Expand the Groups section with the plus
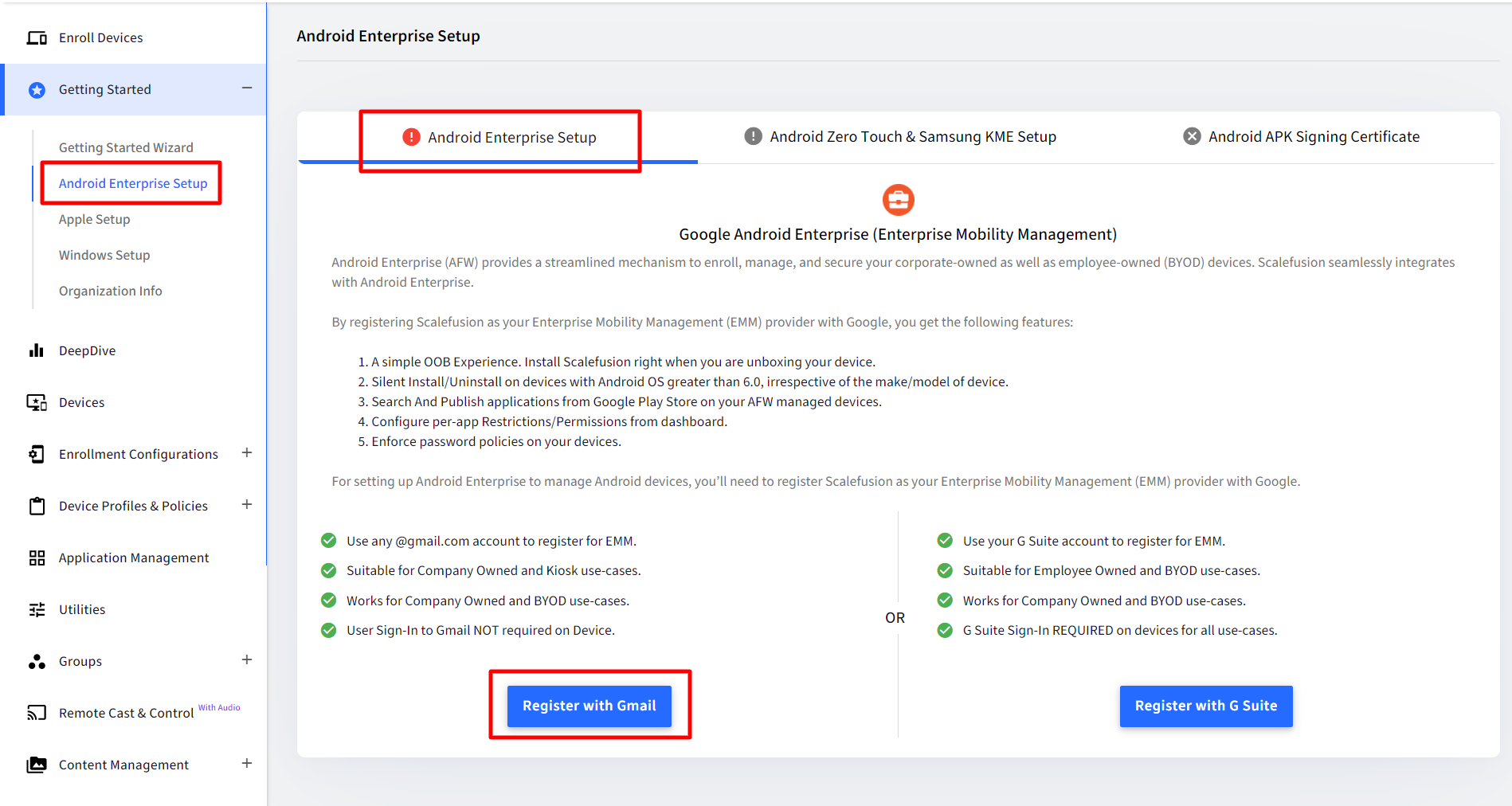This screenshot has width=1512, height=806. (x=247, y=659)
